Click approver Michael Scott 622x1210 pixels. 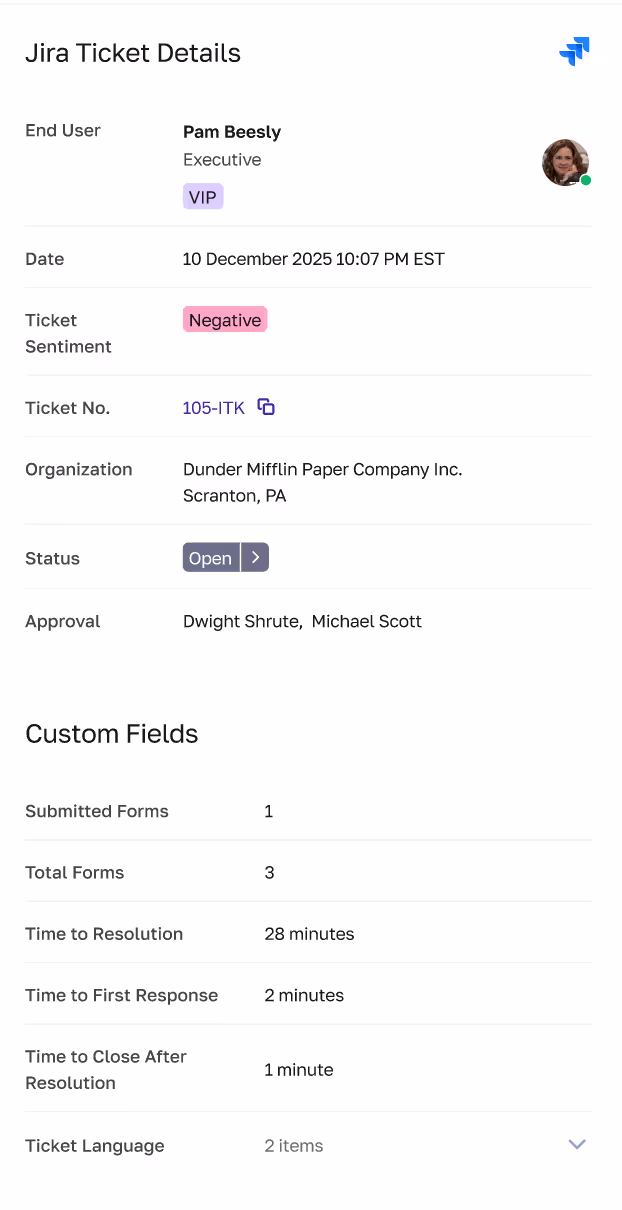[x=367, y=621]
